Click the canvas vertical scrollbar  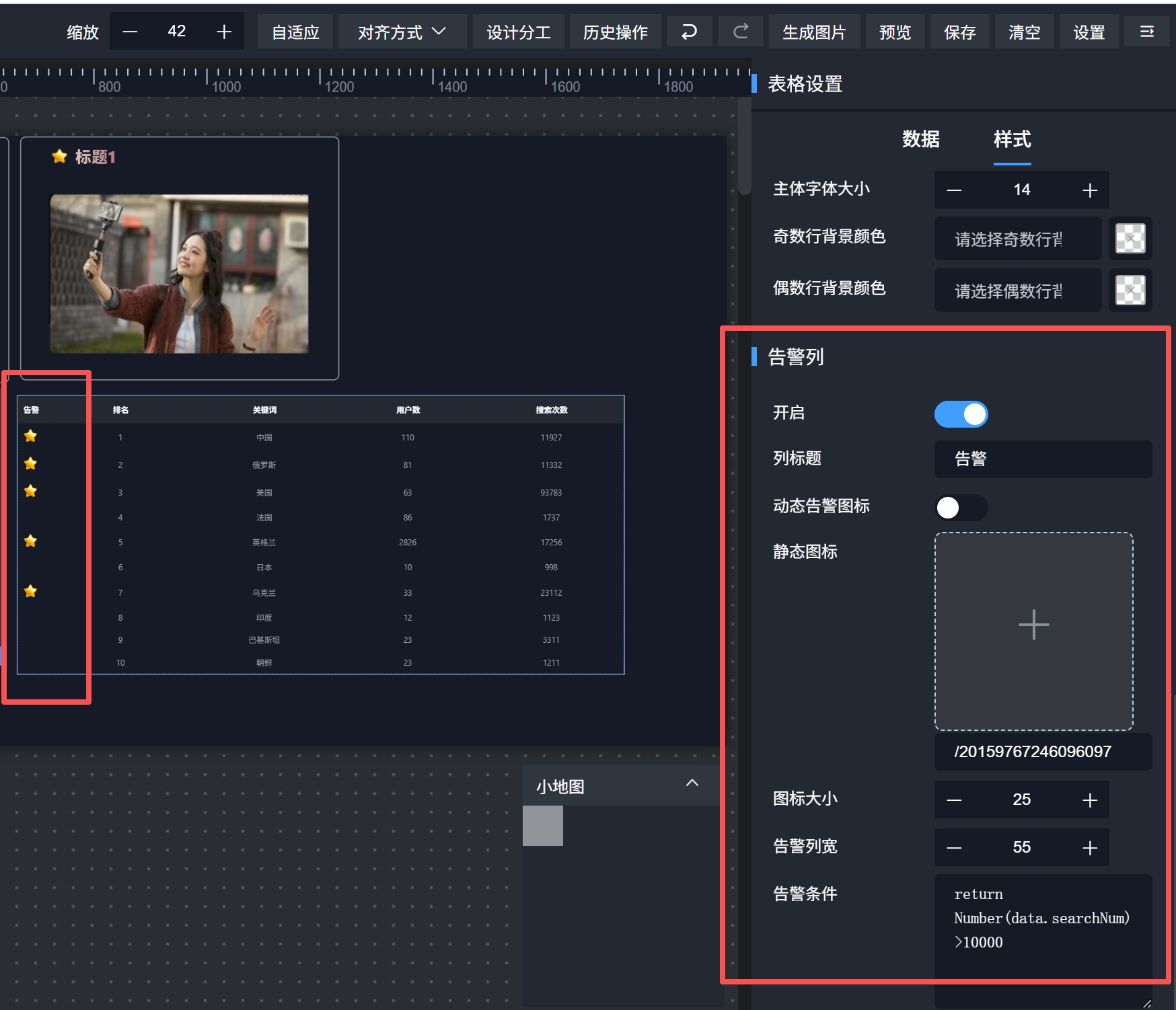tap(744, 147)
